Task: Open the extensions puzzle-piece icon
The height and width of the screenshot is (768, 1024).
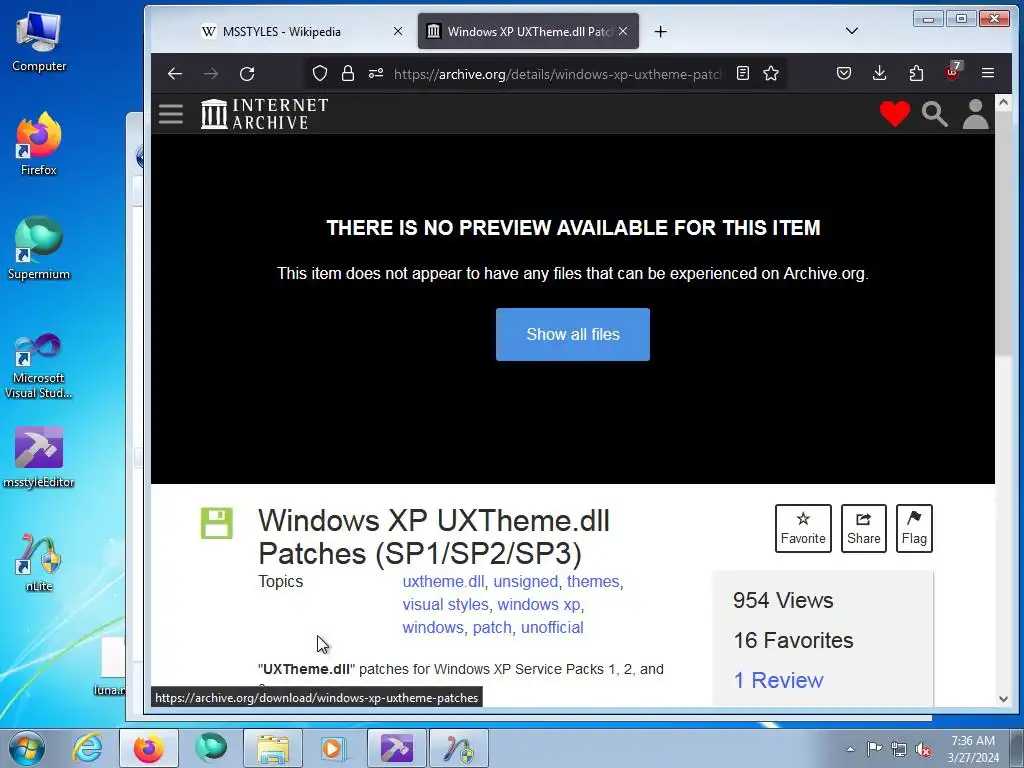Action: point(916,73)
